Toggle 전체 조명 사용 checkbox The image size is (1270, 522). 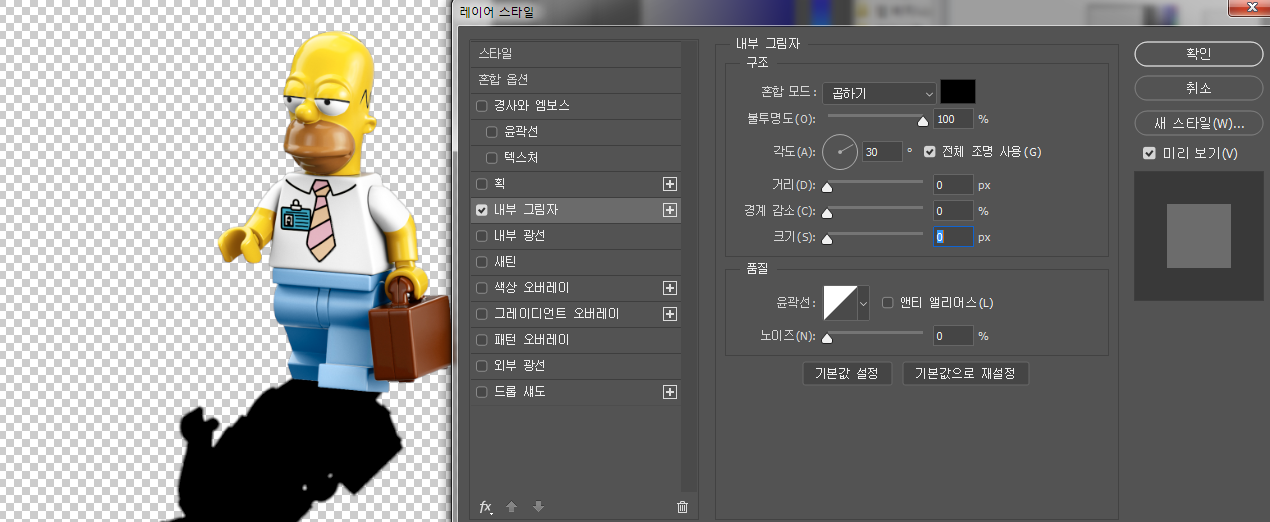tap(930, 152)
